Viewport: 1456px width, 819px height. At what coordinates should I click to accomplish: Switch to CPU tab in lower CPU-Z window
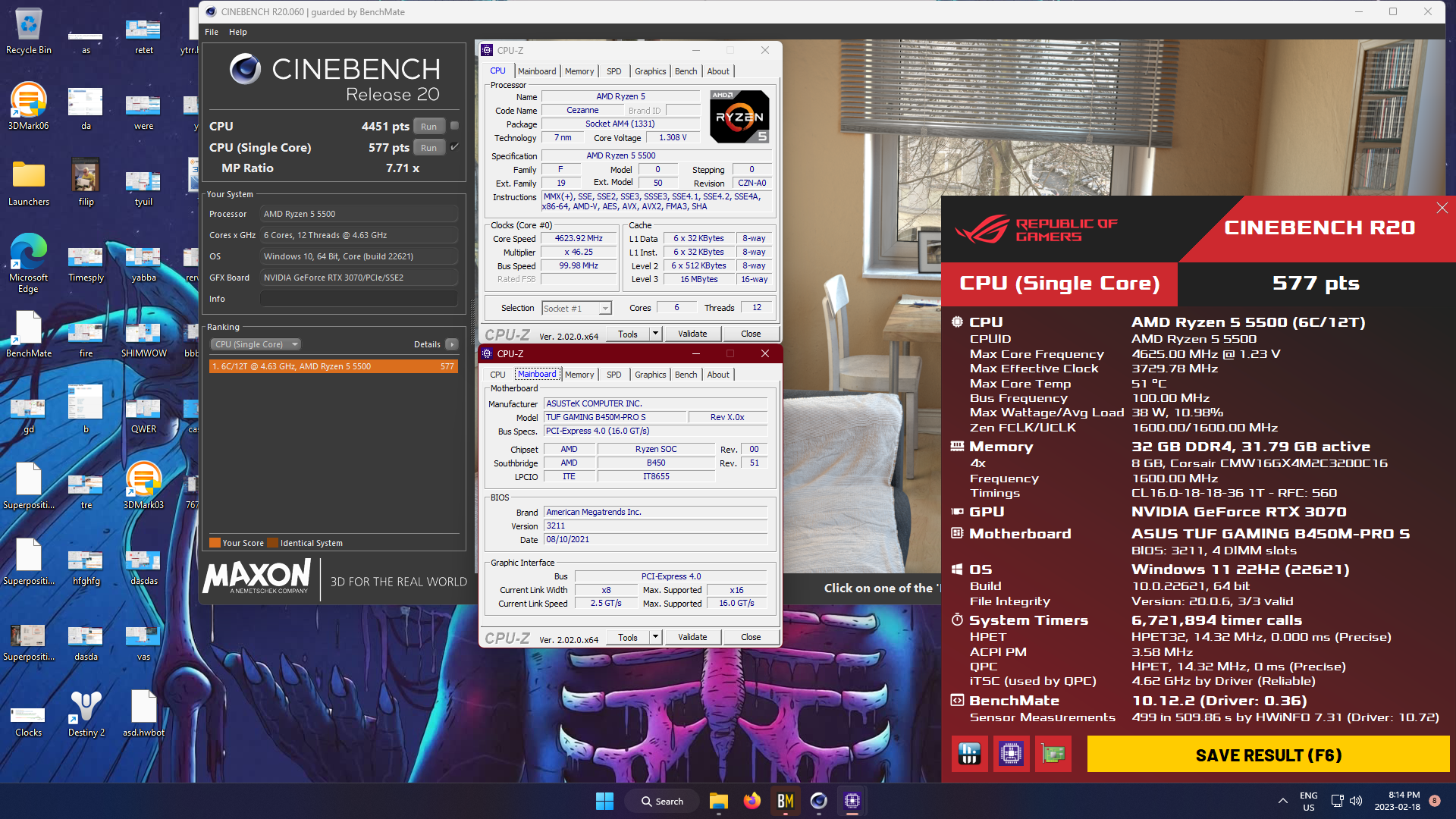(x=497, y=375)
